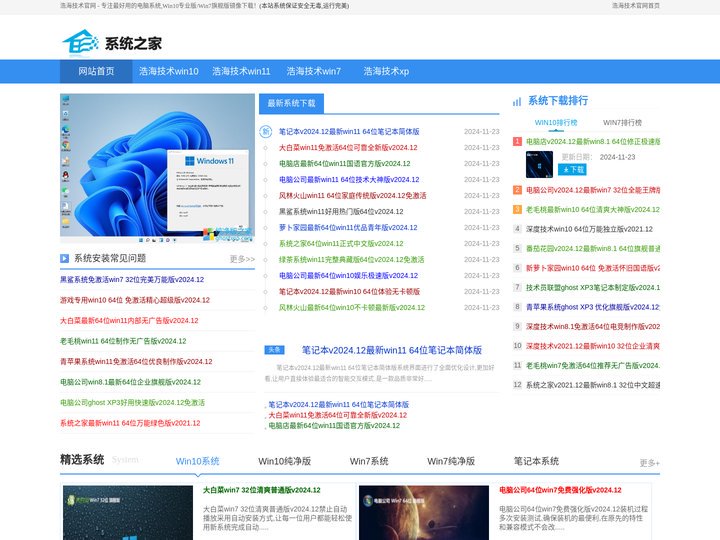Open 电脑公司最新win11 64位技术大神版 link
720x540 pixels.
(x=349, y=180)
